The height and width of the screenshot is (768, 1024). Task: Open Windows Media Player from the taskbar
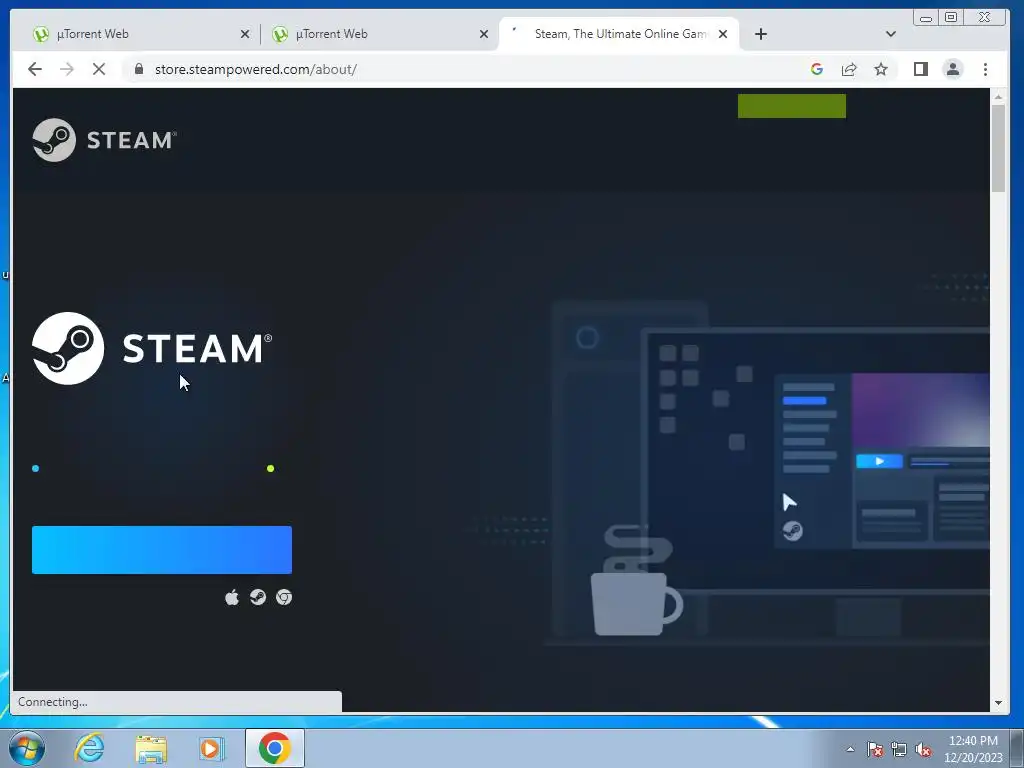click(212, 748)
